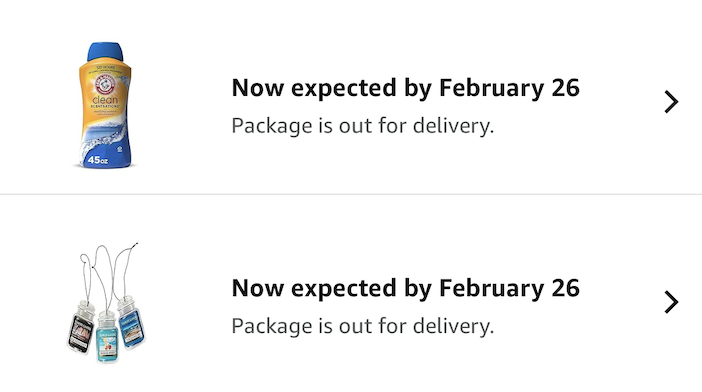
Task: Select the black jar air freshener
Action: coord(81,329)
